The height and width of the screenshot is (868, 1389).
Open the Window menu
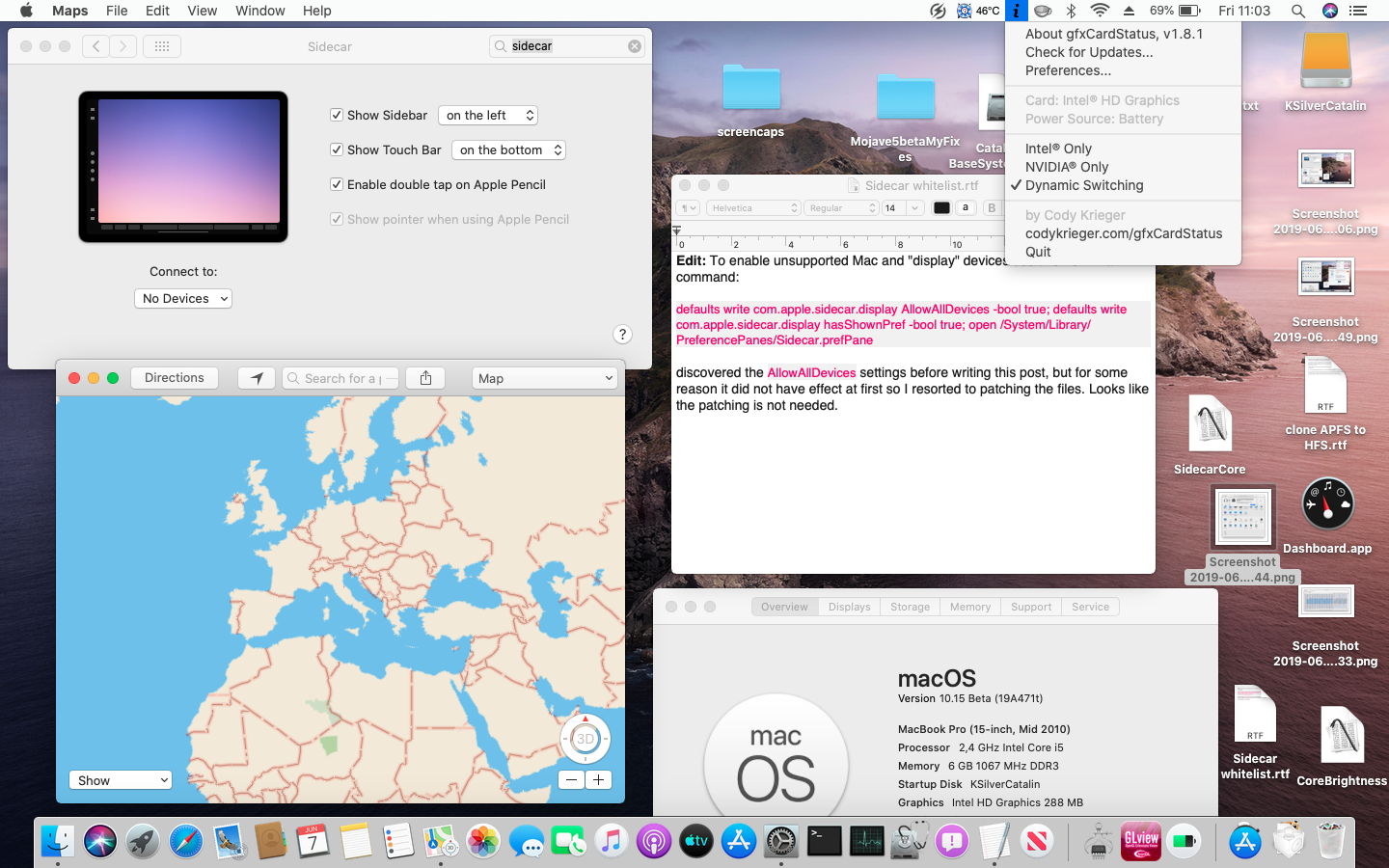click(260, 11)
